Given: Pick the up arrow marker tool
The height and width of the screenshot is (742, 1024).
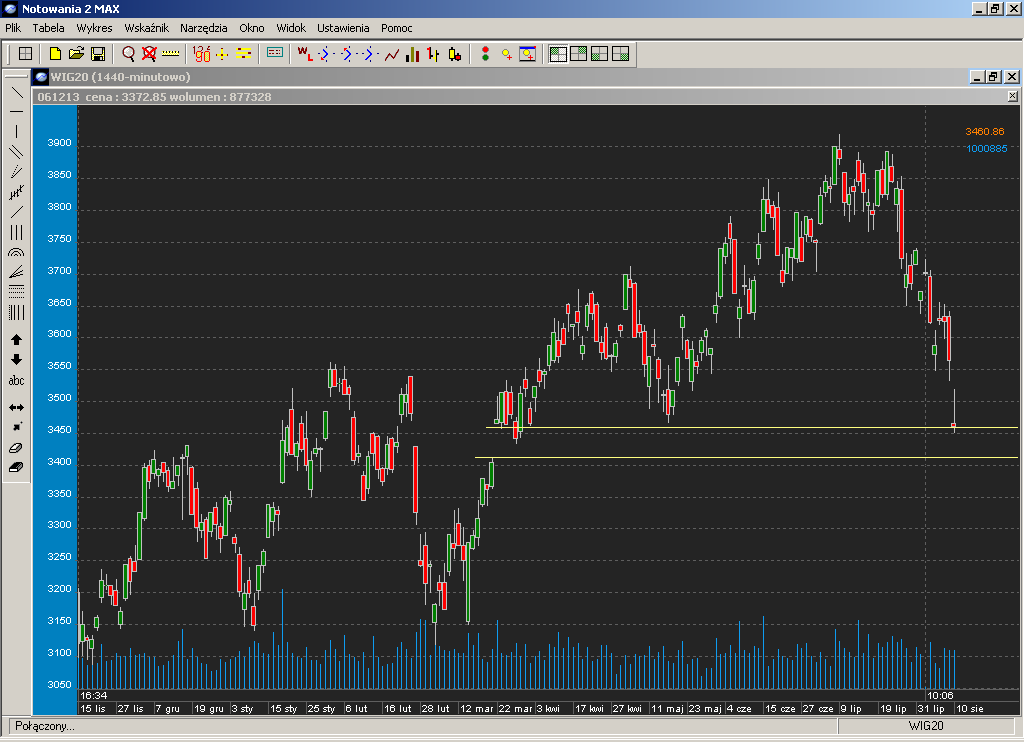Looking at the screenshot, I should 17,340.
